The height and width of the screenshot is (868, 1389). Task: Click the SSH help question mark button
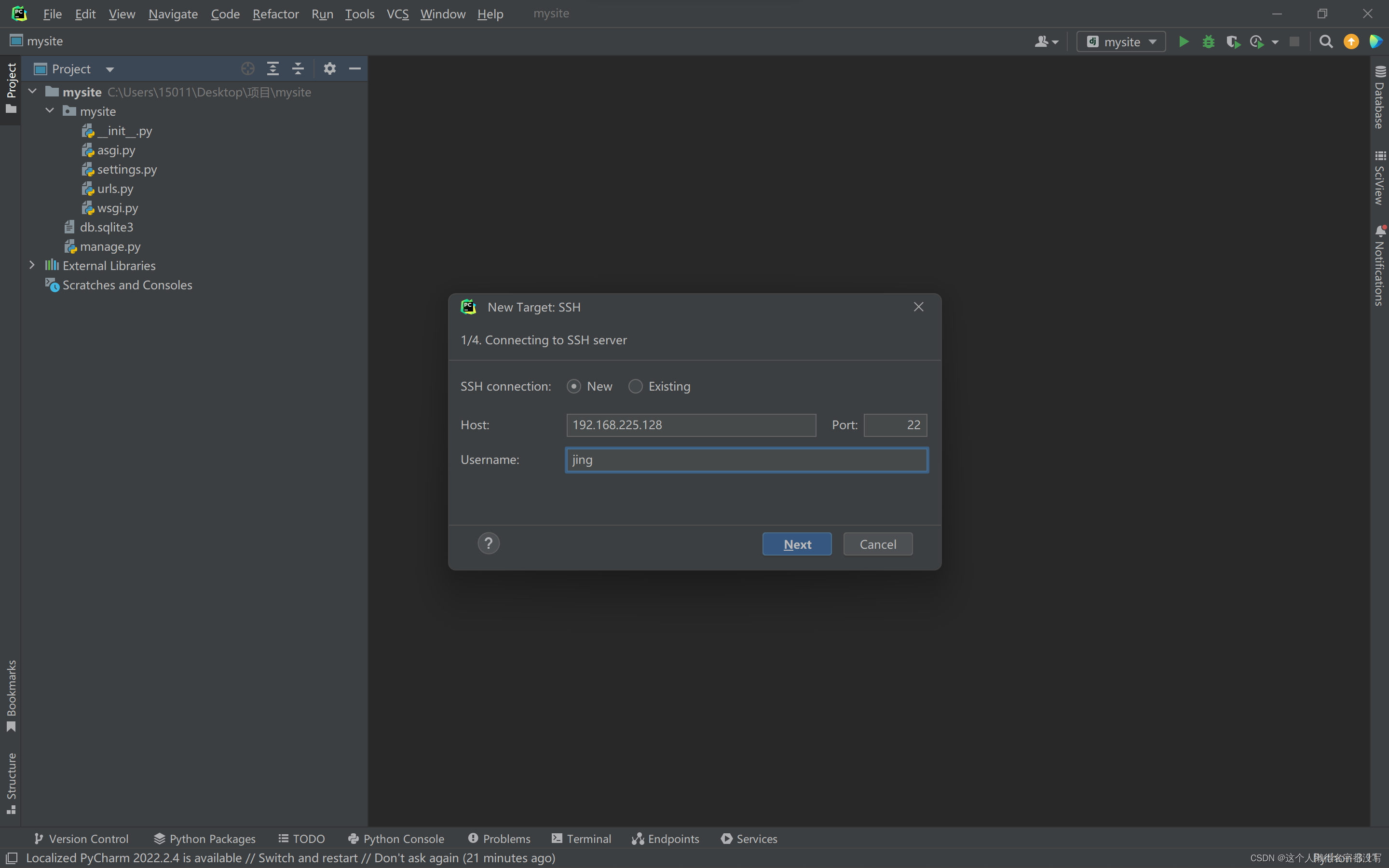(x=488, y=542)
